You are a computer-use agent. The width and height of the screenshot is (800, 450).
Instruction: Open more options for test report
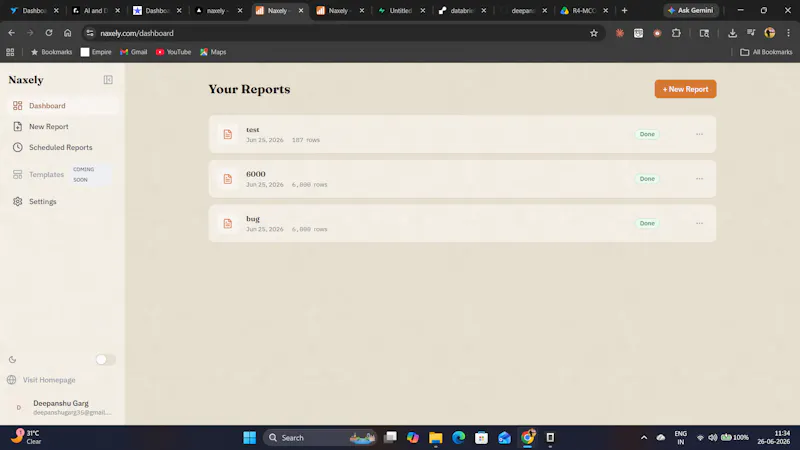[x=699, y=134]
